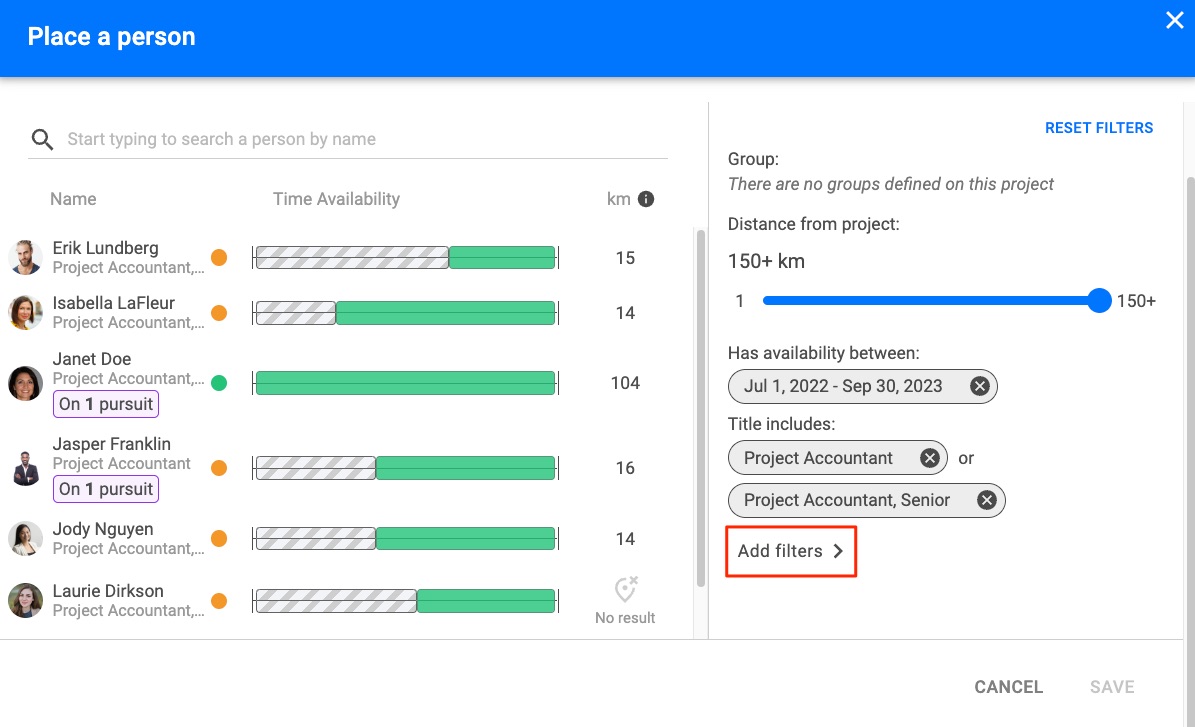Select Jasper Franklin's avatar
Screen dimensions: 1195x727
click(25, 468)
